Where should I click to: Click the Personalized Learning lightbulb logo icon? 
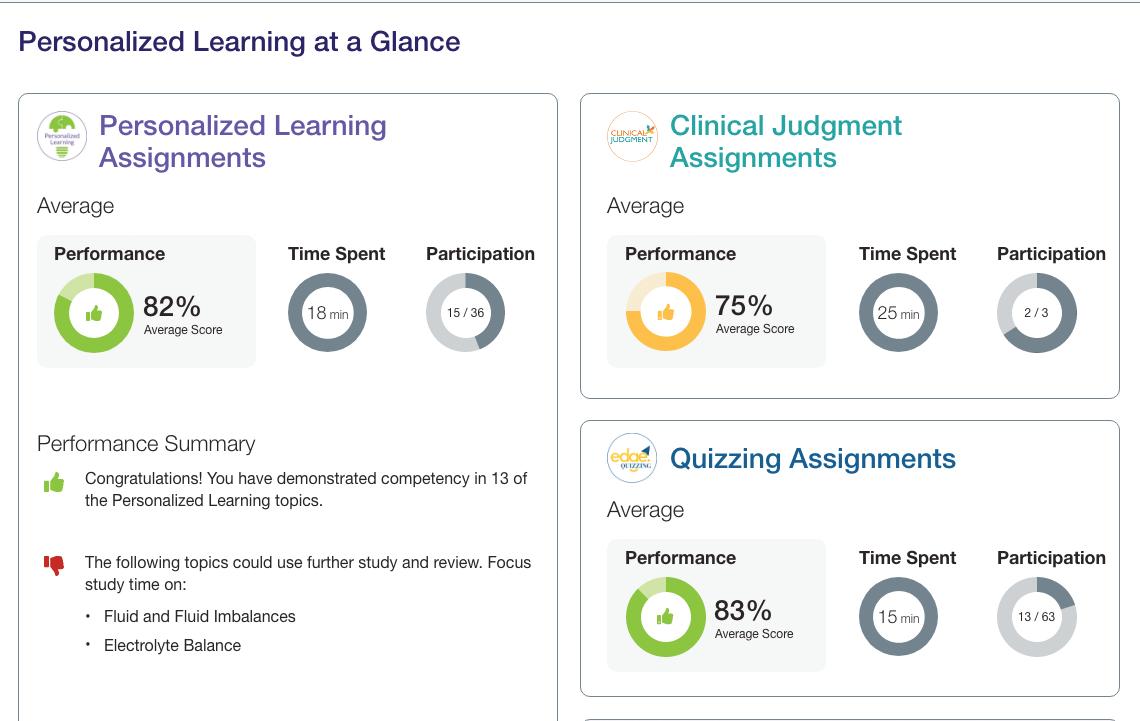62,136
